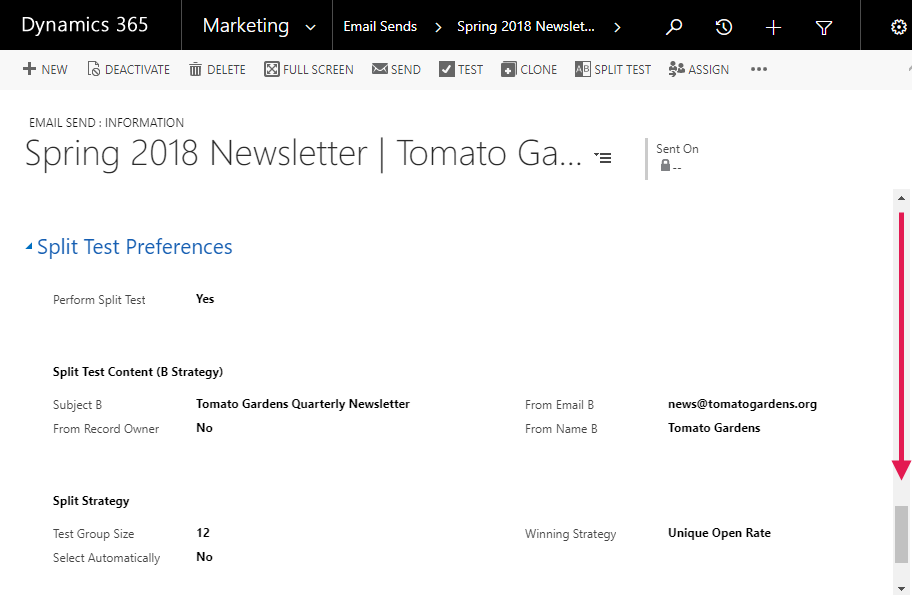Click the vertical scrollbar thumb

901,535
